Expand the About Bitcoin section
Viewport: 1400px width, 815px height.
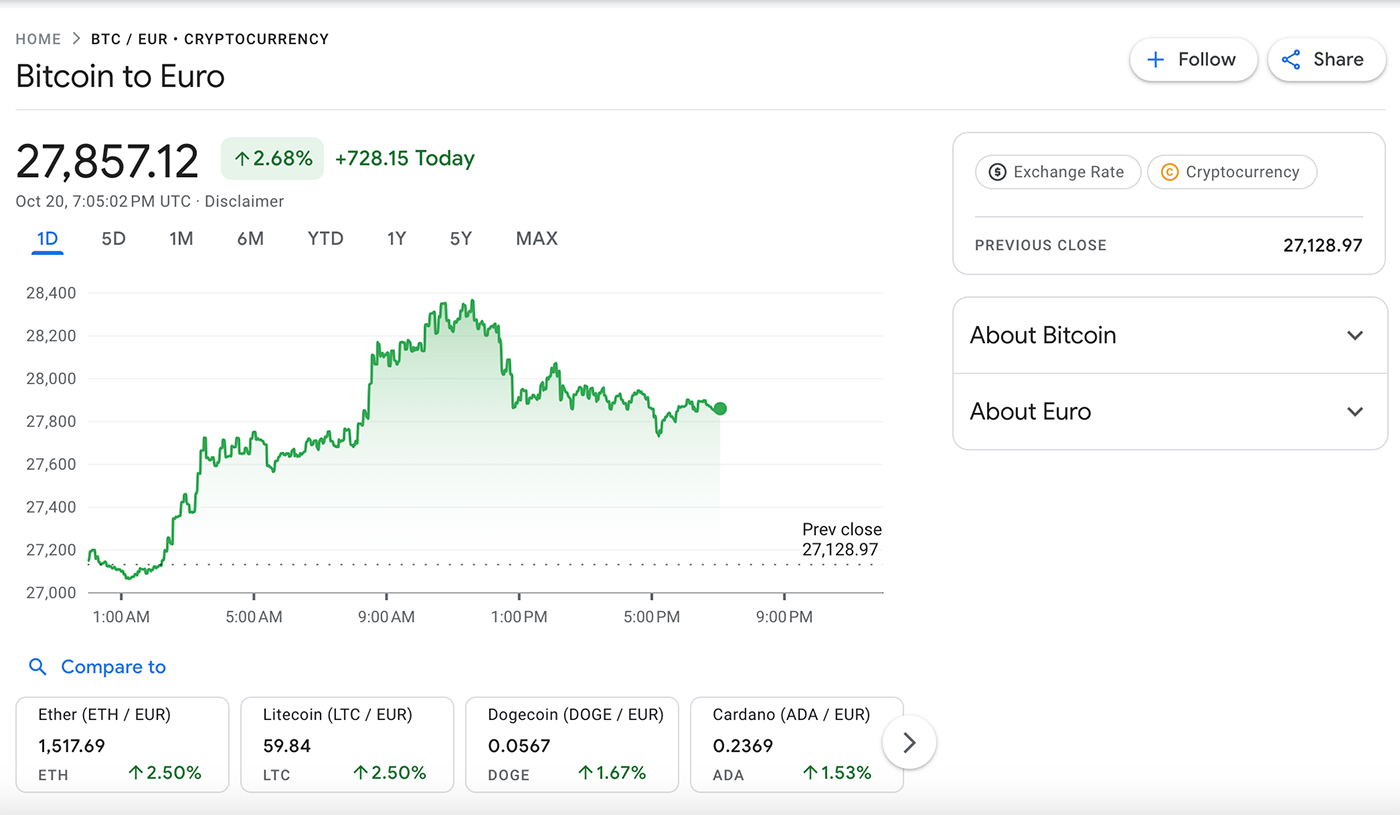1170,335
